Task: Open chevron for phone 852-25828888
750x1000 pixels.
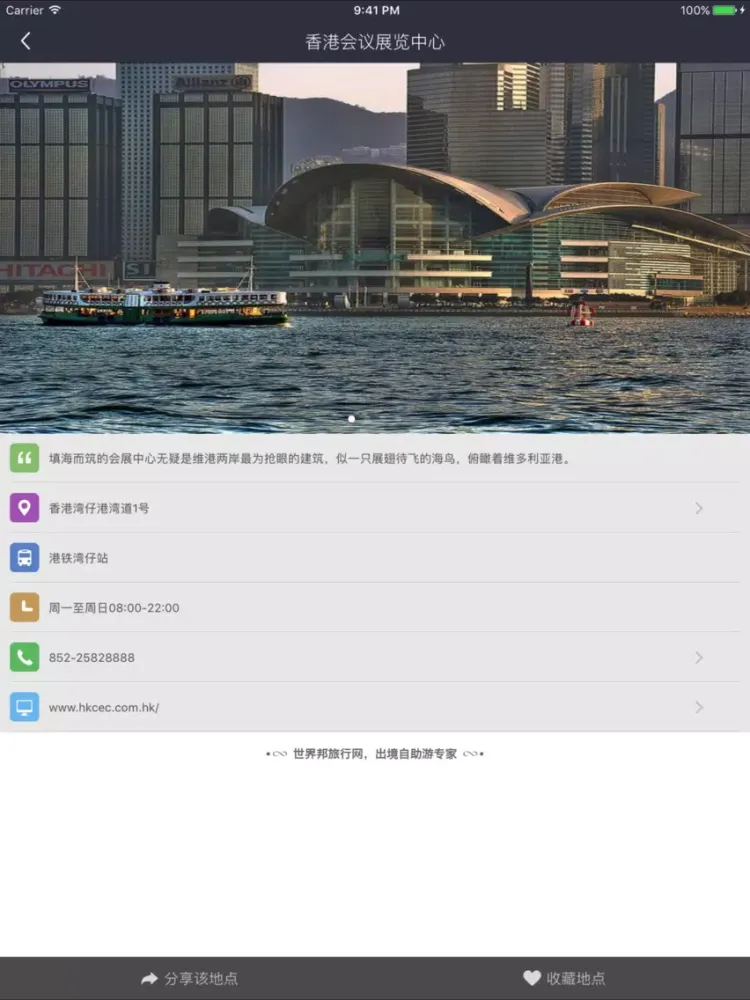Action: point(699,658)
